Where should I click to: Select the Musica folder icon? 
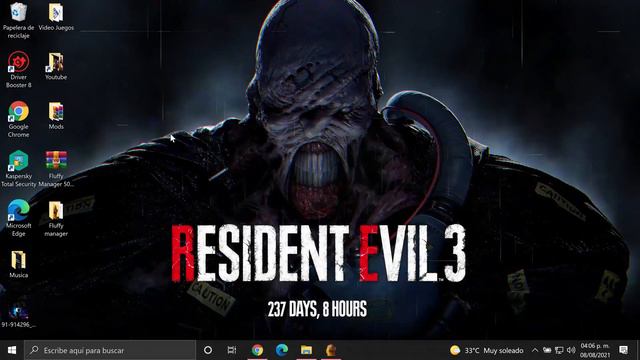pyautogui.click(x=18, y=264)
